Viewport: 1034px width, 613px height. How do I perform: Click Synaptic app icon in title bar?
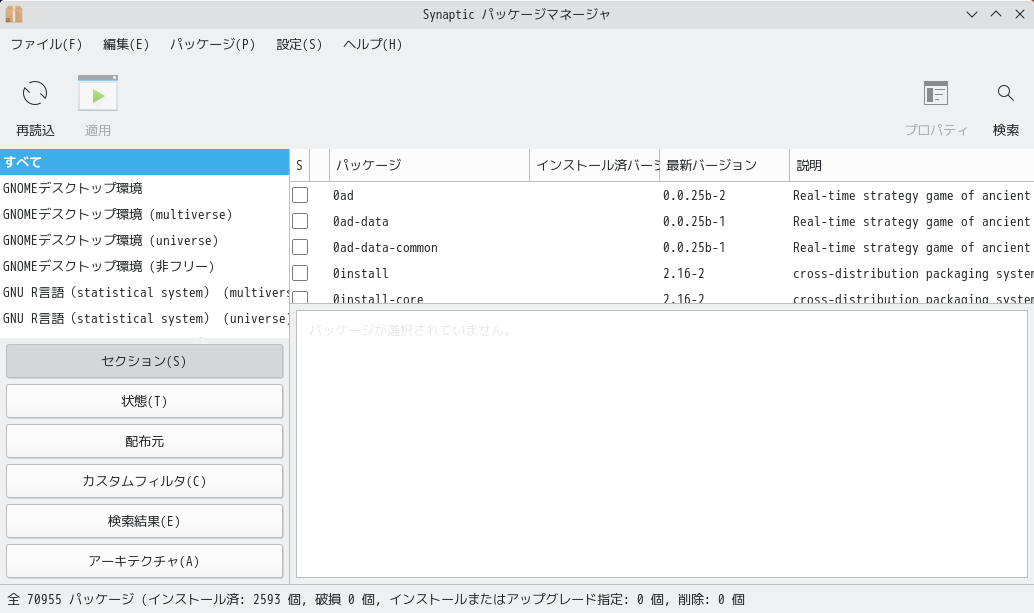(x=14, y=14)
